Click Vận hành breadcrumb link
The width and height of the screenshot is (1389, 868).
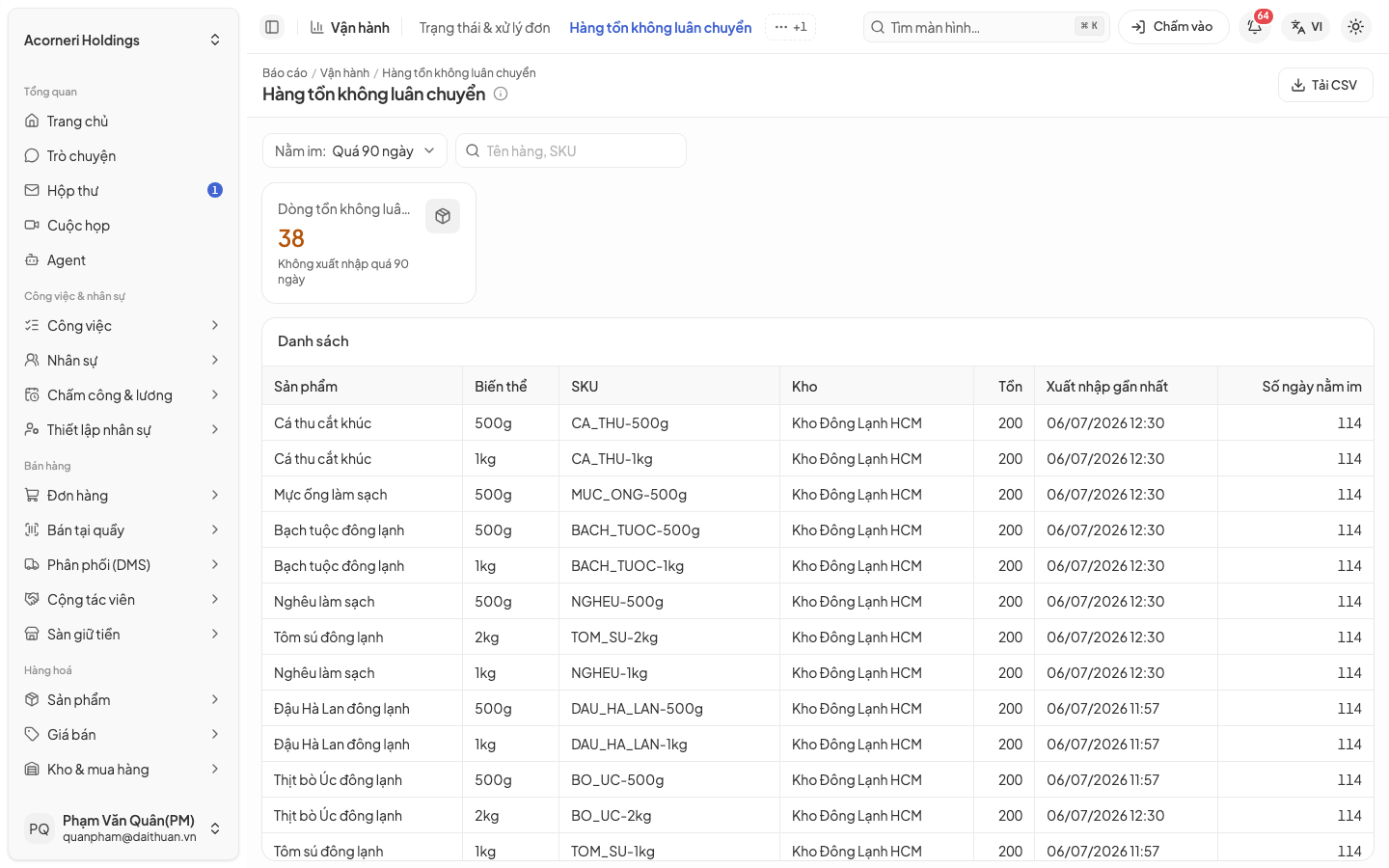coord(344,73)
